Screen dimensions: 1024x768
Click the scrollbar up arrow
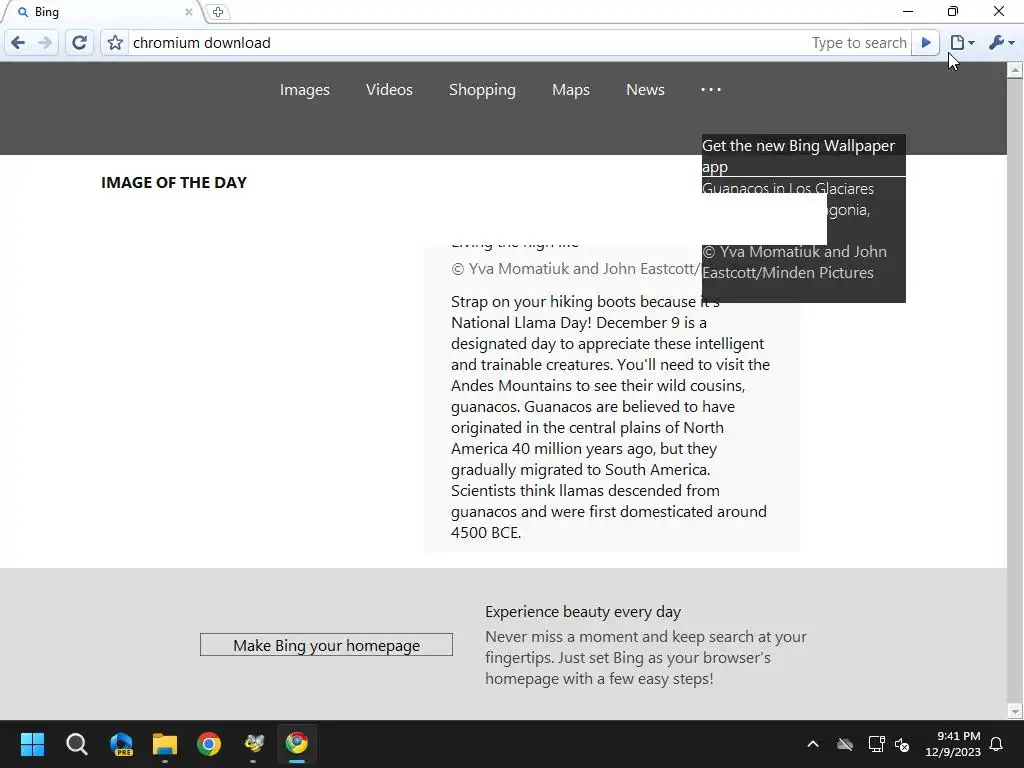coord(1015,71)
